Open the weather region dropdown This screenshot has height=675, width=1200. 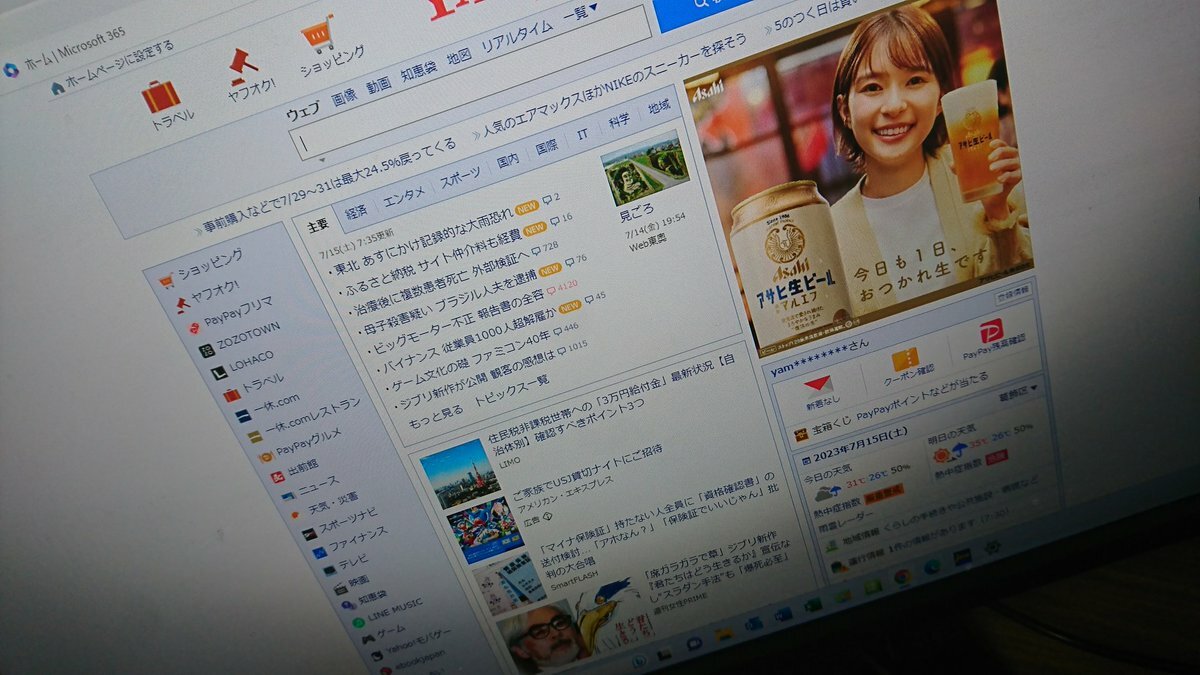tap(1018, 392)
